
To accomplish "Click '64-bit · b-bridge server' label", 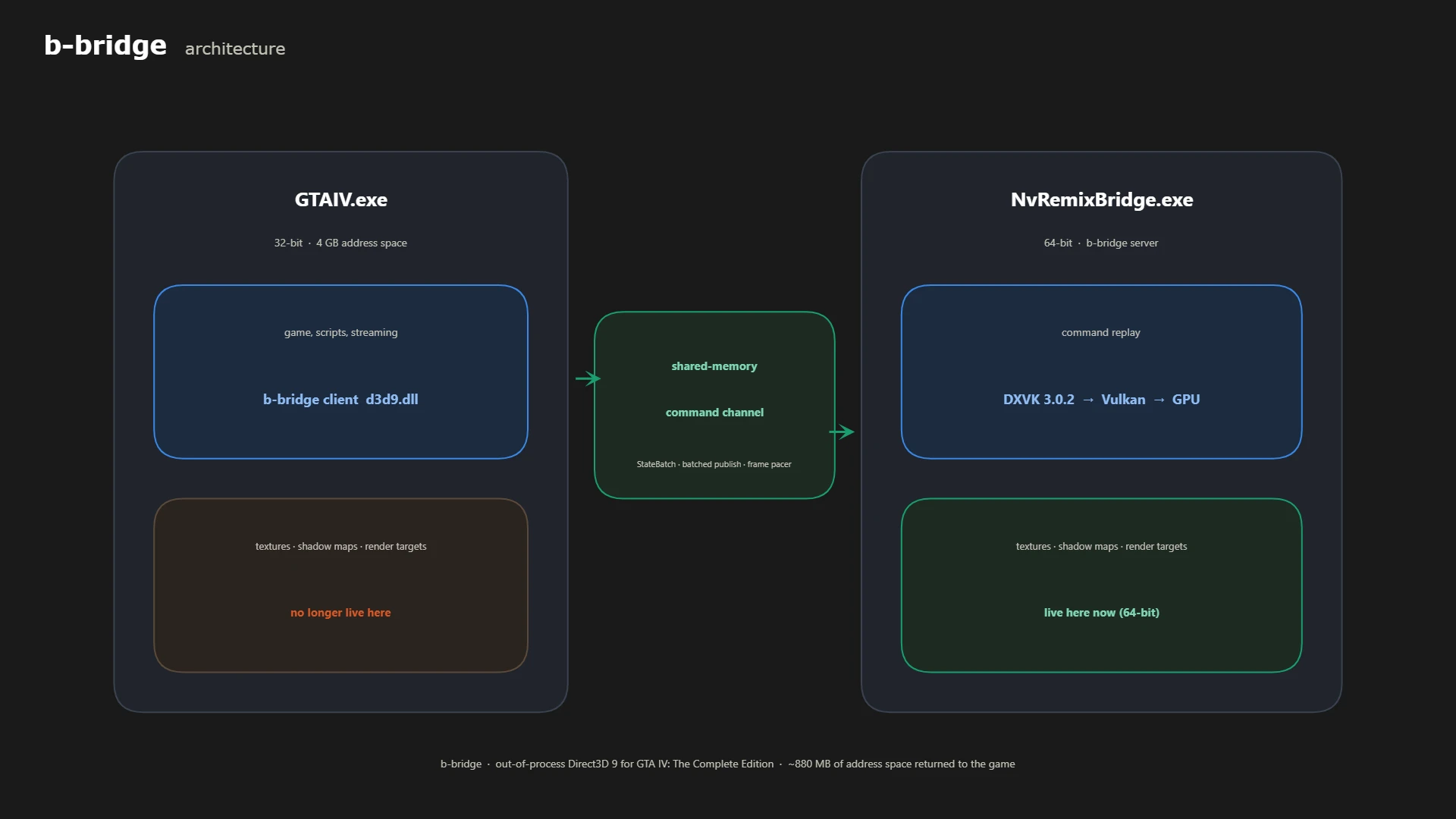I will click(1101, 243).
